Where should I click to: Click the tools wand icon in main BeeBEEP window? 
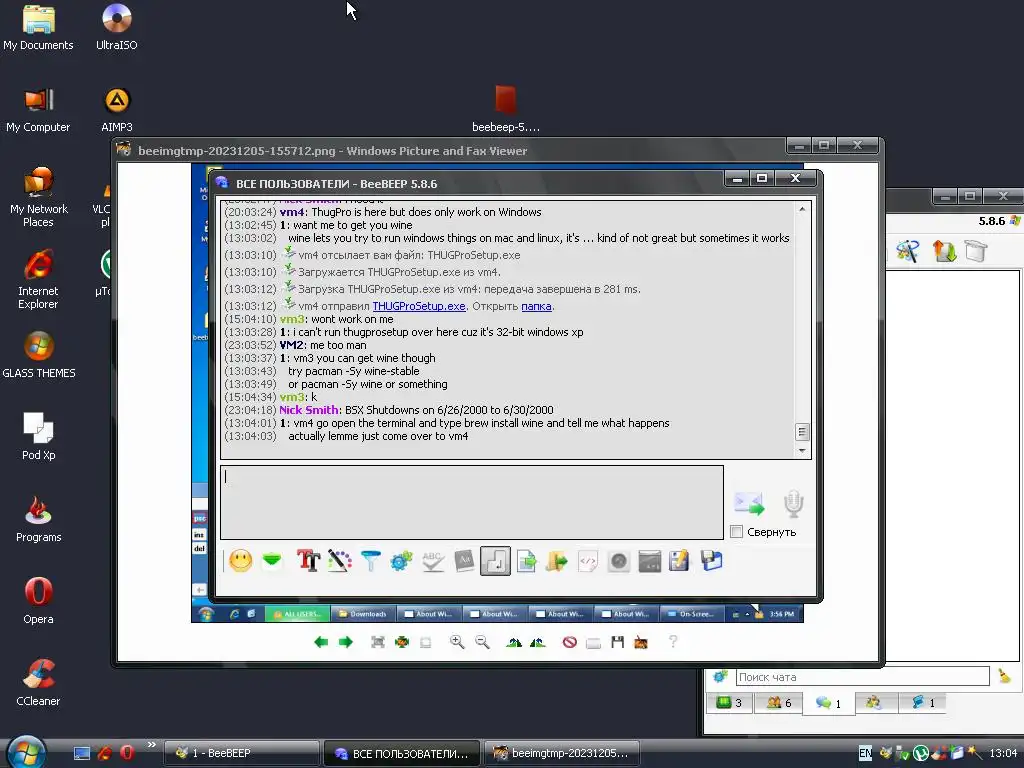point(908,251)
